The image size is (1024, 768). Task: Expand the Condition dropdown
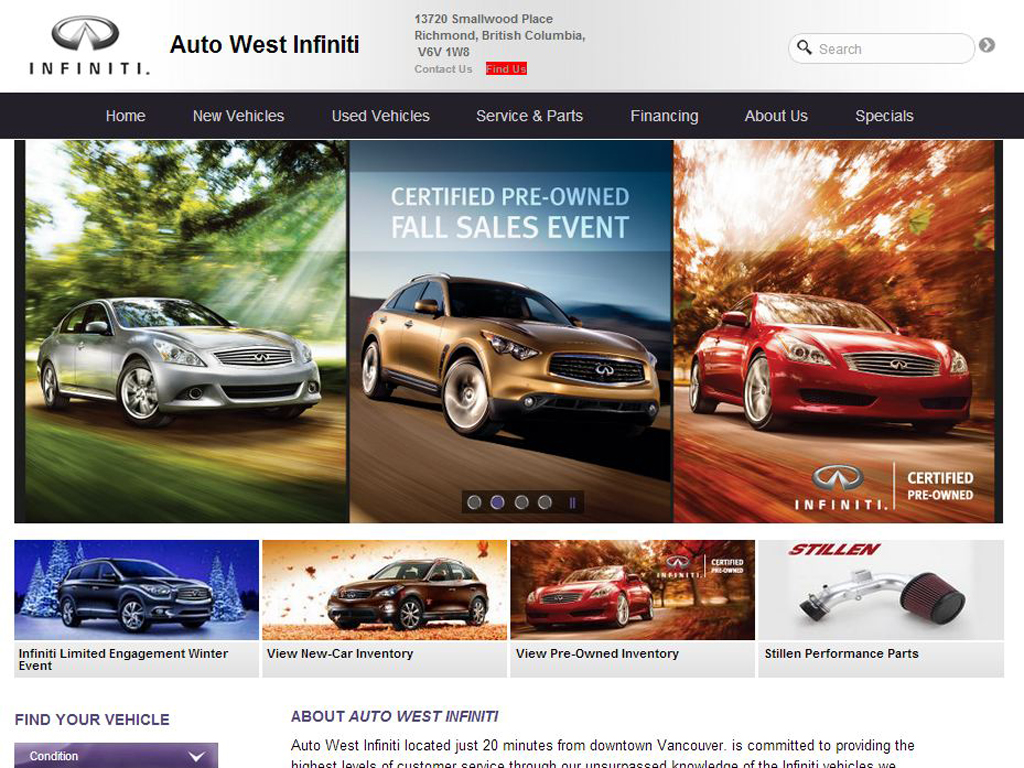coord(116,756)
